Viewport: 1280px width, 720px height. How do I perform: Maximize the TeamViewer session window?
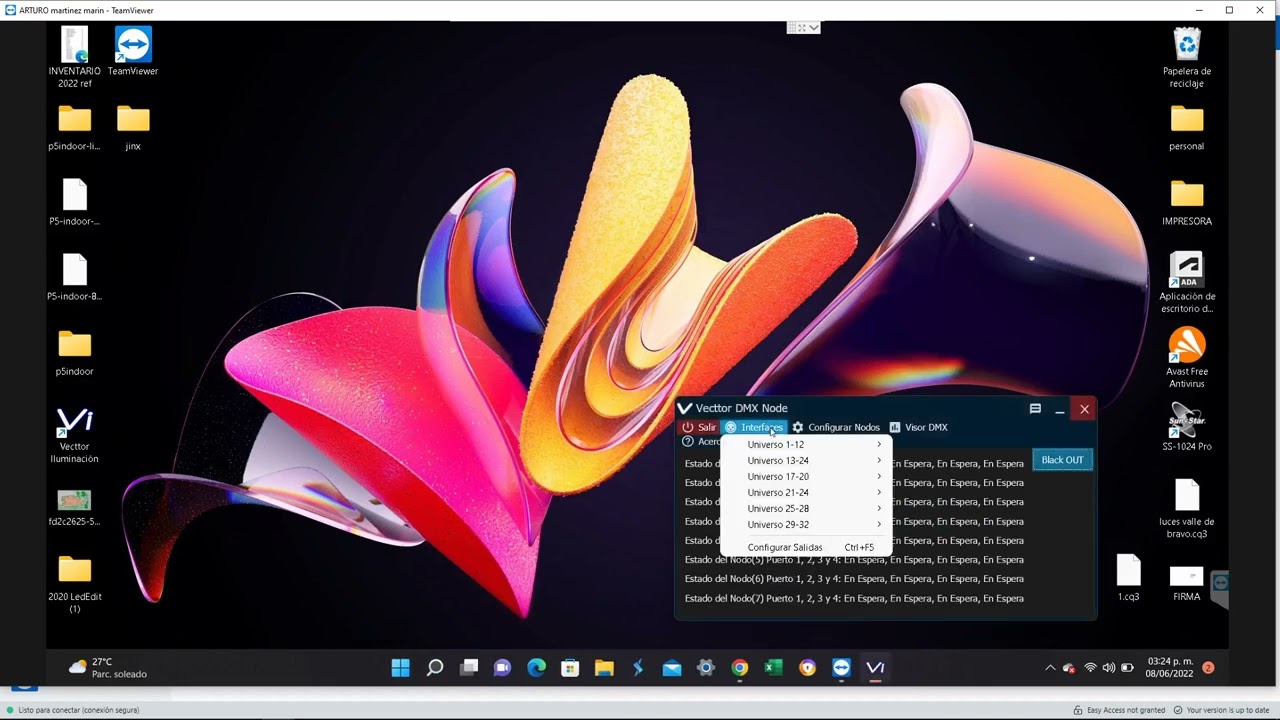[1229, 10]
